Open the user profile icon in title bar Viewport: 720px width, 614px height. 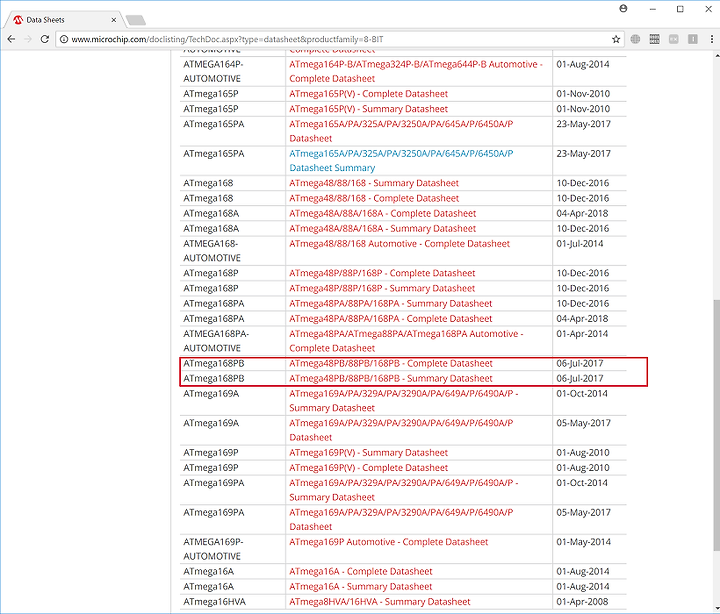point(623,9)
